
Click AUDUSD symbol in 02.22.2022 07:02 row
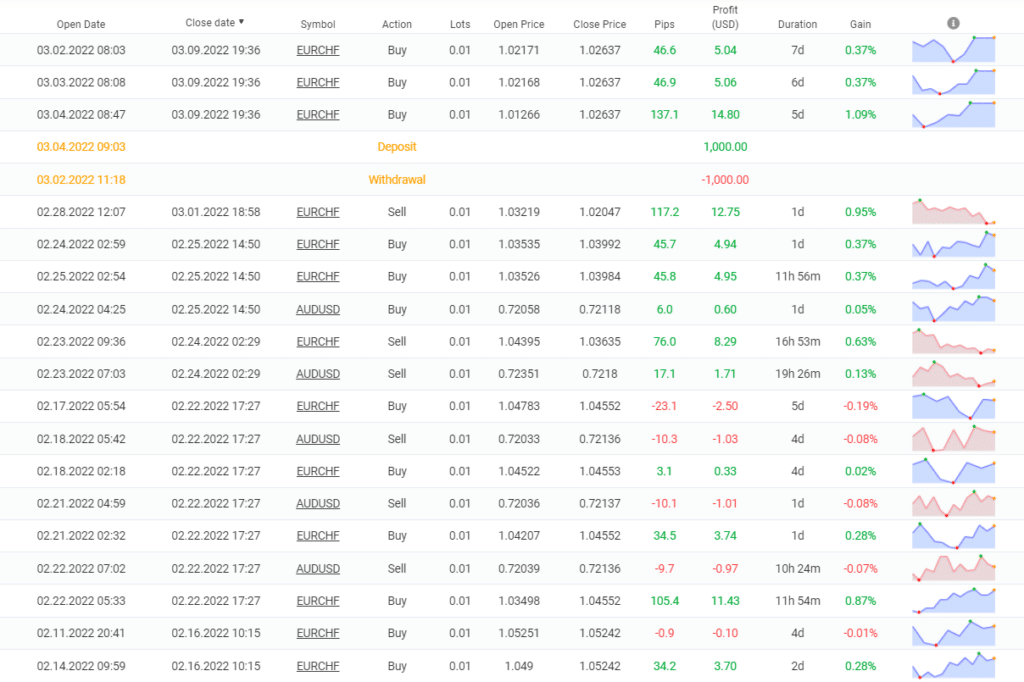pos(318,569)
